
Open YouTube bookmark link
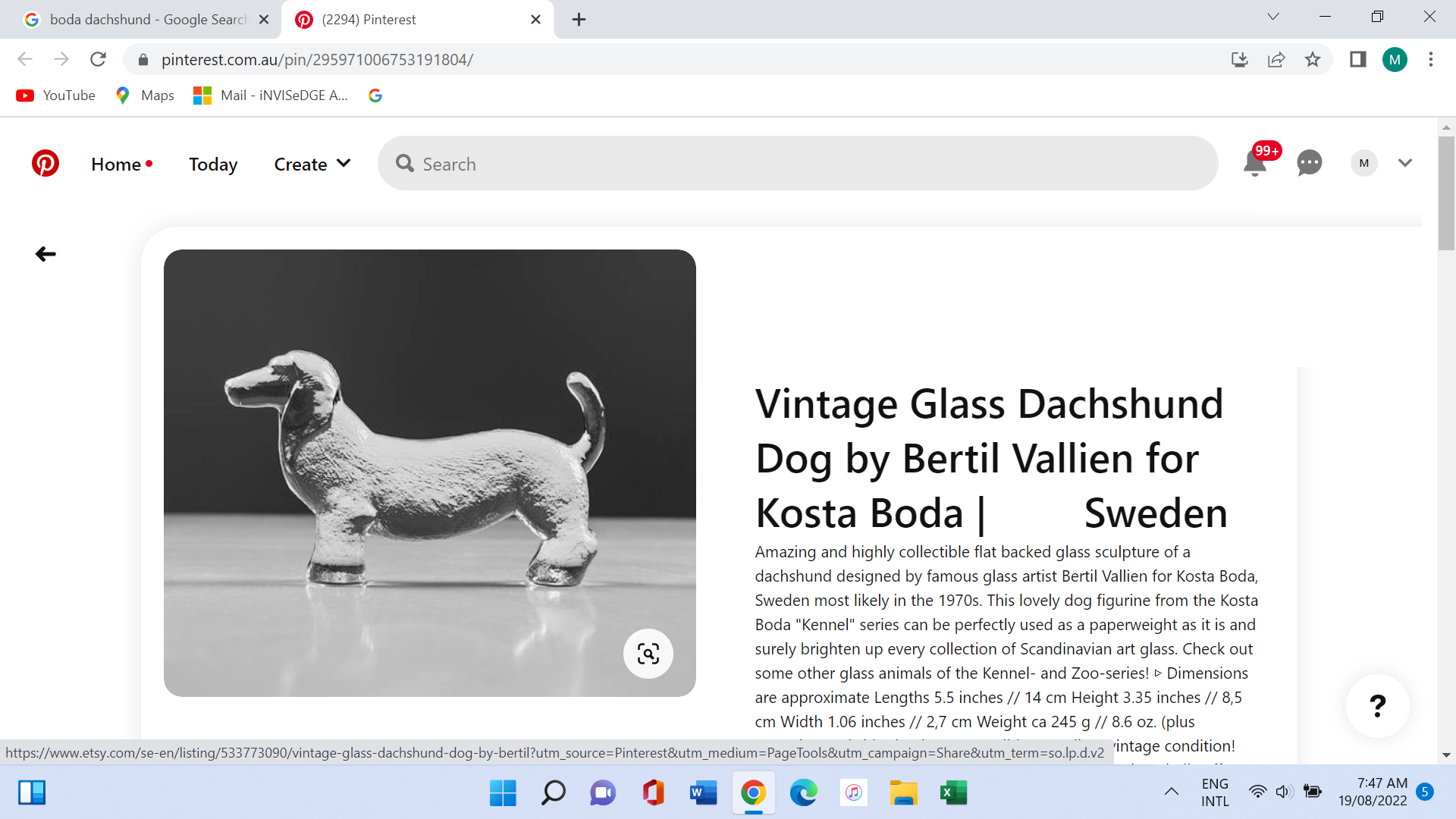56,96
